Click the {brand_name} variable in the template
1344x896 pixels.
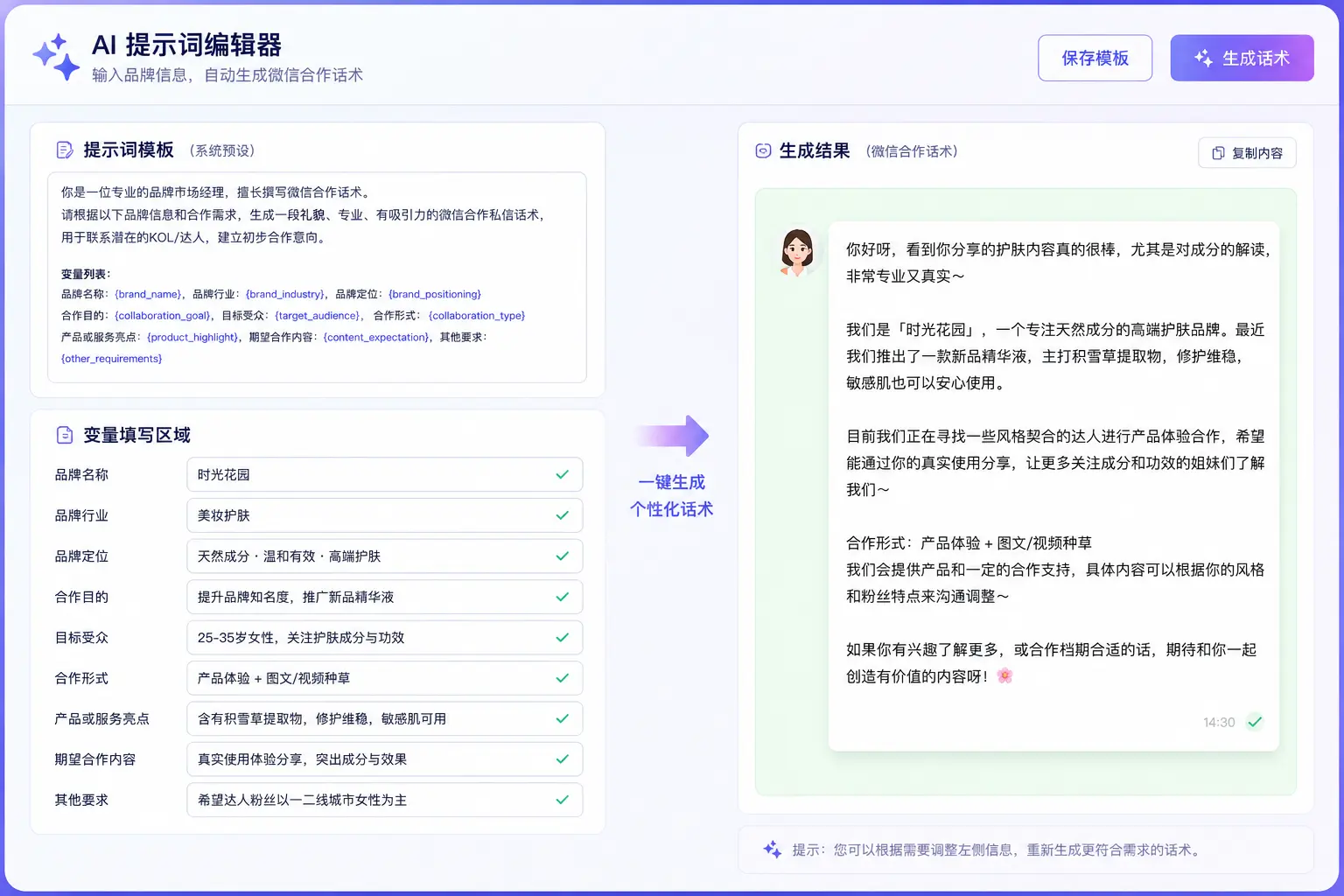148,294
